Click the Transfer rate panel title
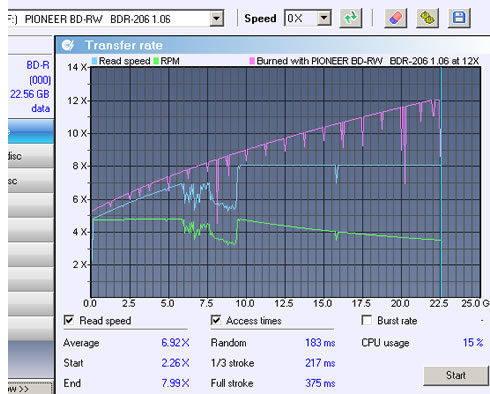Viewport: 490px width, 394px height. click(x=124, y=45)
